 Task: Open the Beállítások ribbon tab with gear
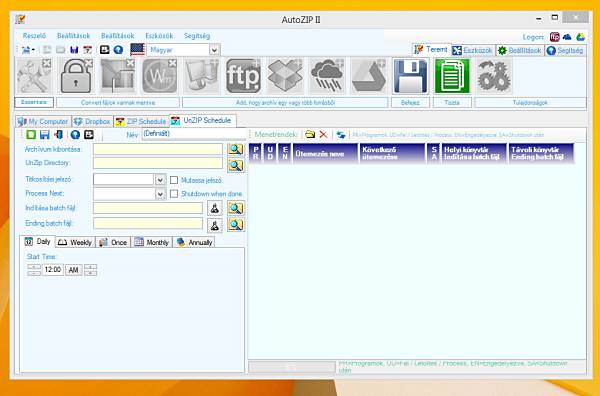[x=520, y=50]
